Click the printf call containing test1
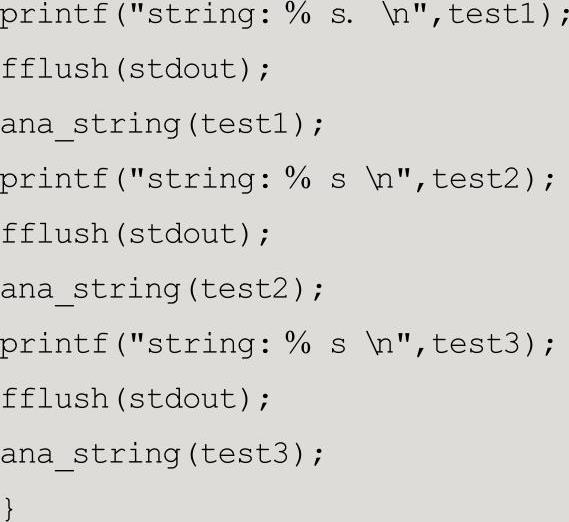The height and width of the screenshot is (522, 569). point(284,16)
